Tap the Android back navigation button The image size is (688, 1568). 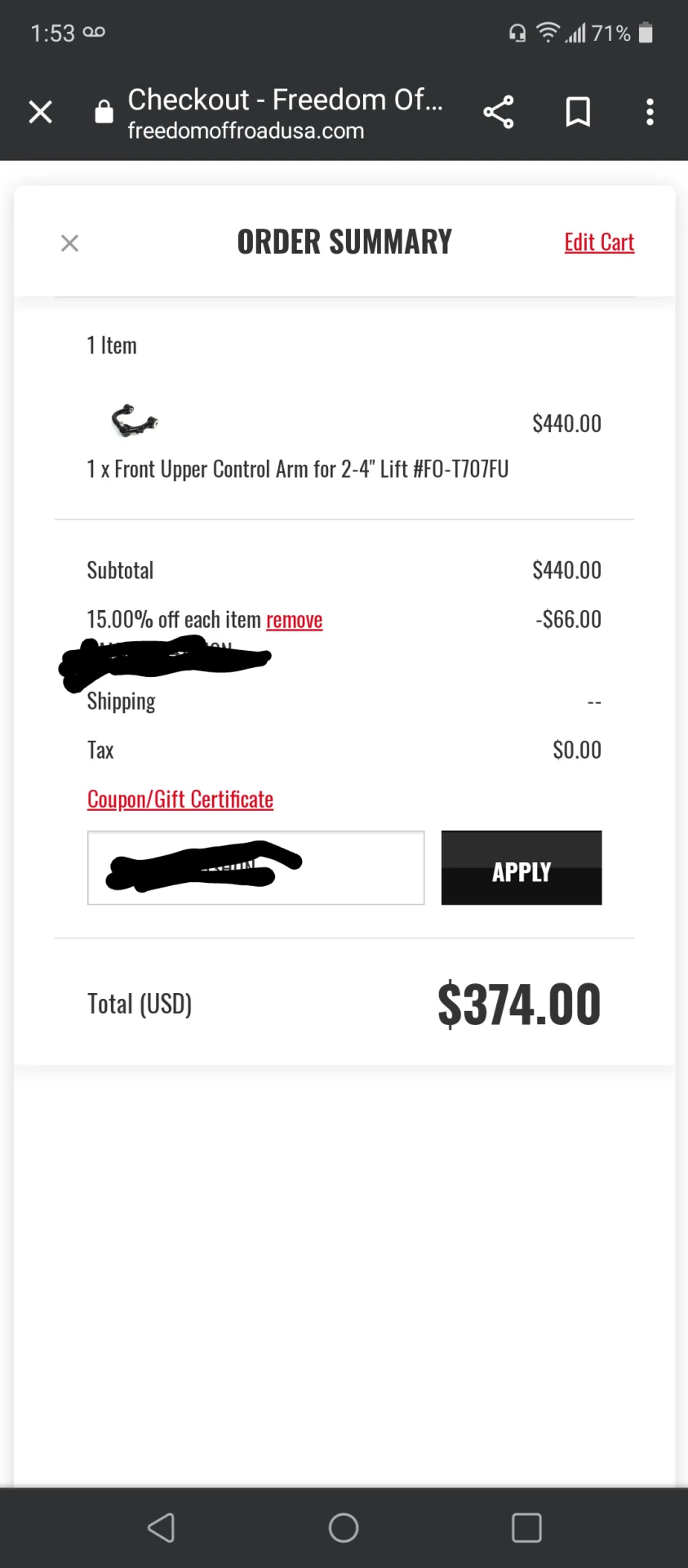point(161,1527)
